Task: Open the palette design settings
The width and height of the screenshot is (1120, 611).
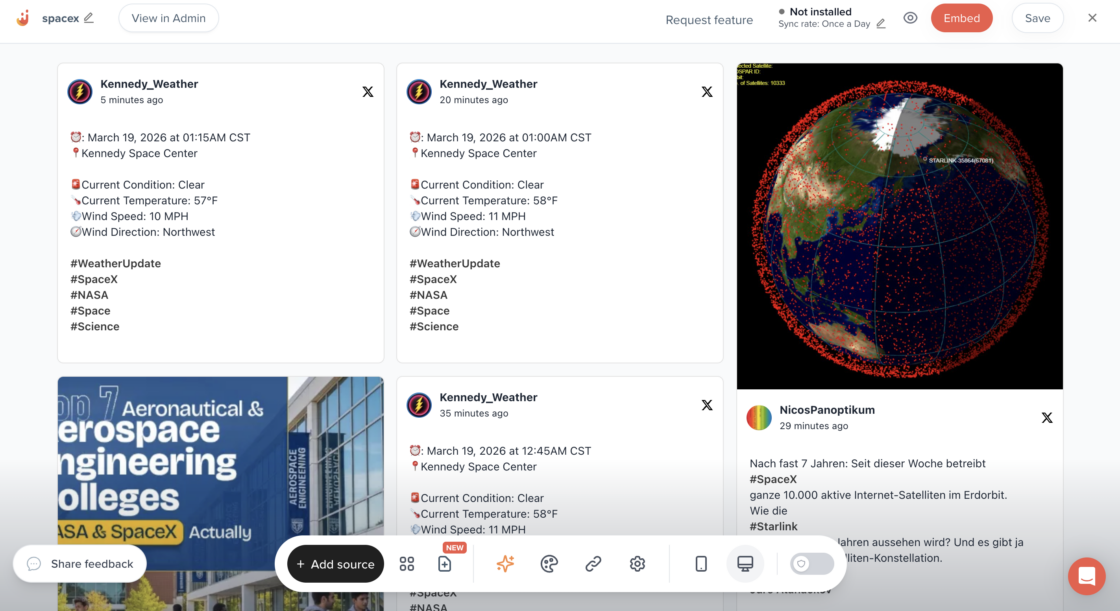Action: pyautogui.click(x=549, y=564)
